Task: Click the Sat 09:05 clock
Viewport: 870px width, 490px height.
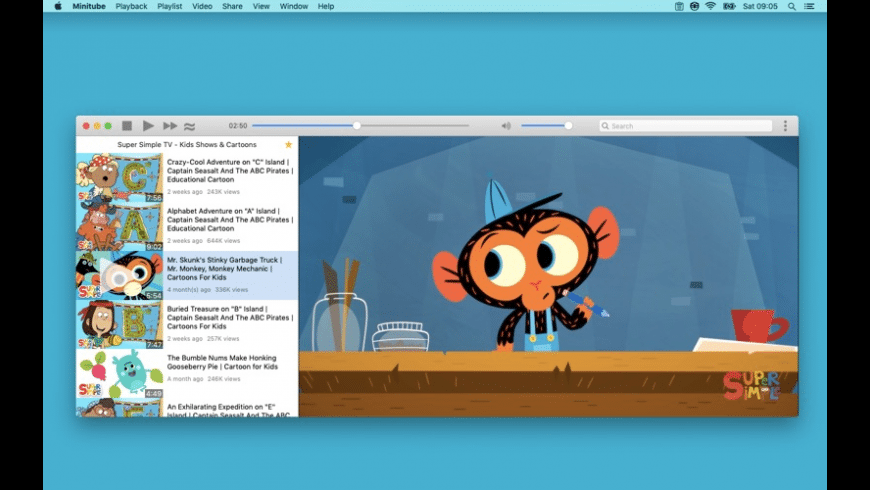Action: point(760,6)
